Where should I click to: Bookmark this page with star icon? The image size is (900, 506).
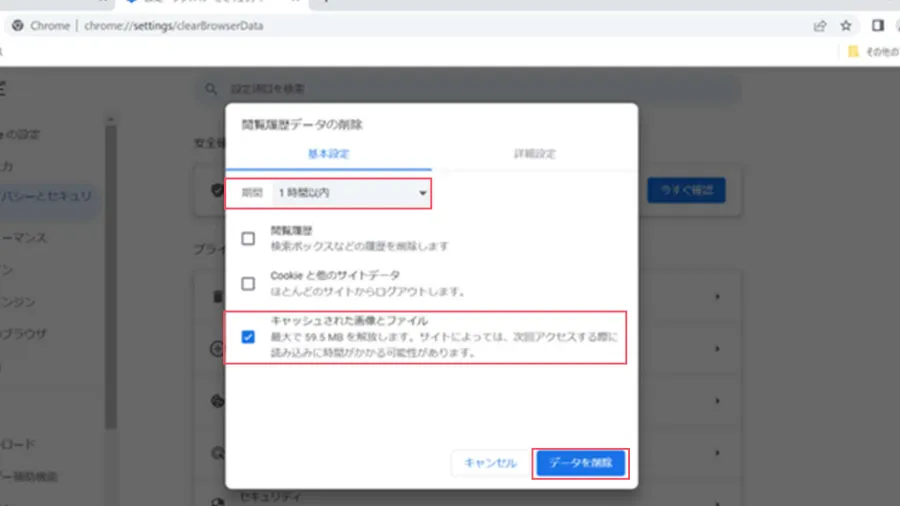[846, 26]
